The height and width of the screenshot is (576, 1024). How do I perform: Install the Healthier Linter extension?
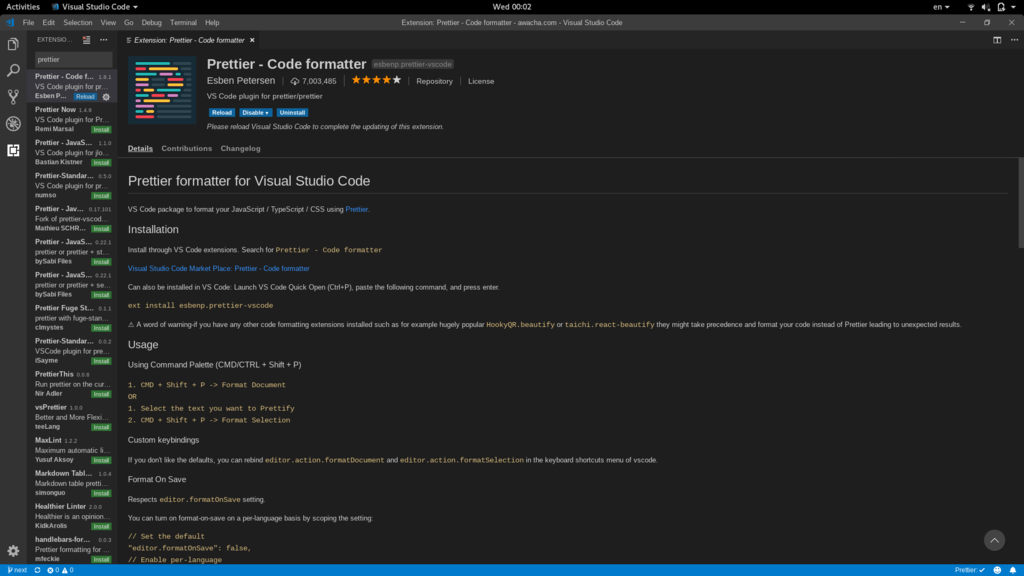coord(101,526)
